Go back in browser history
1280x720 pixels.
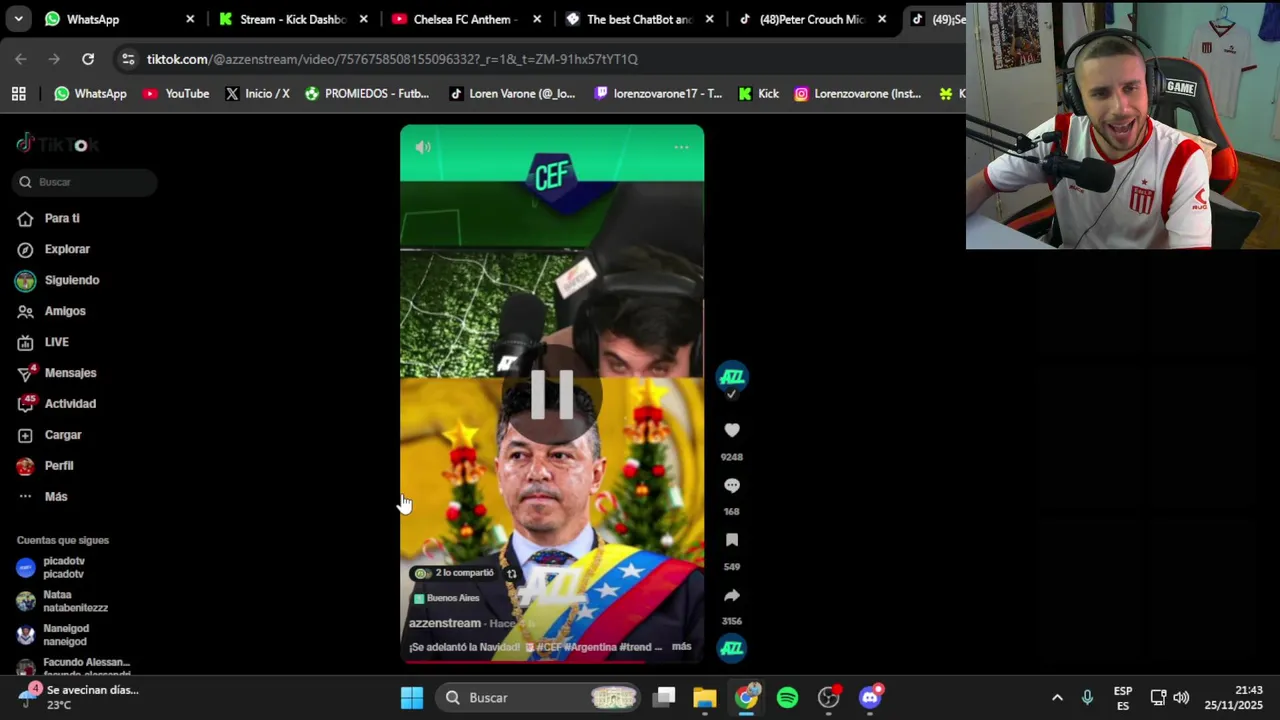point(21,59)
